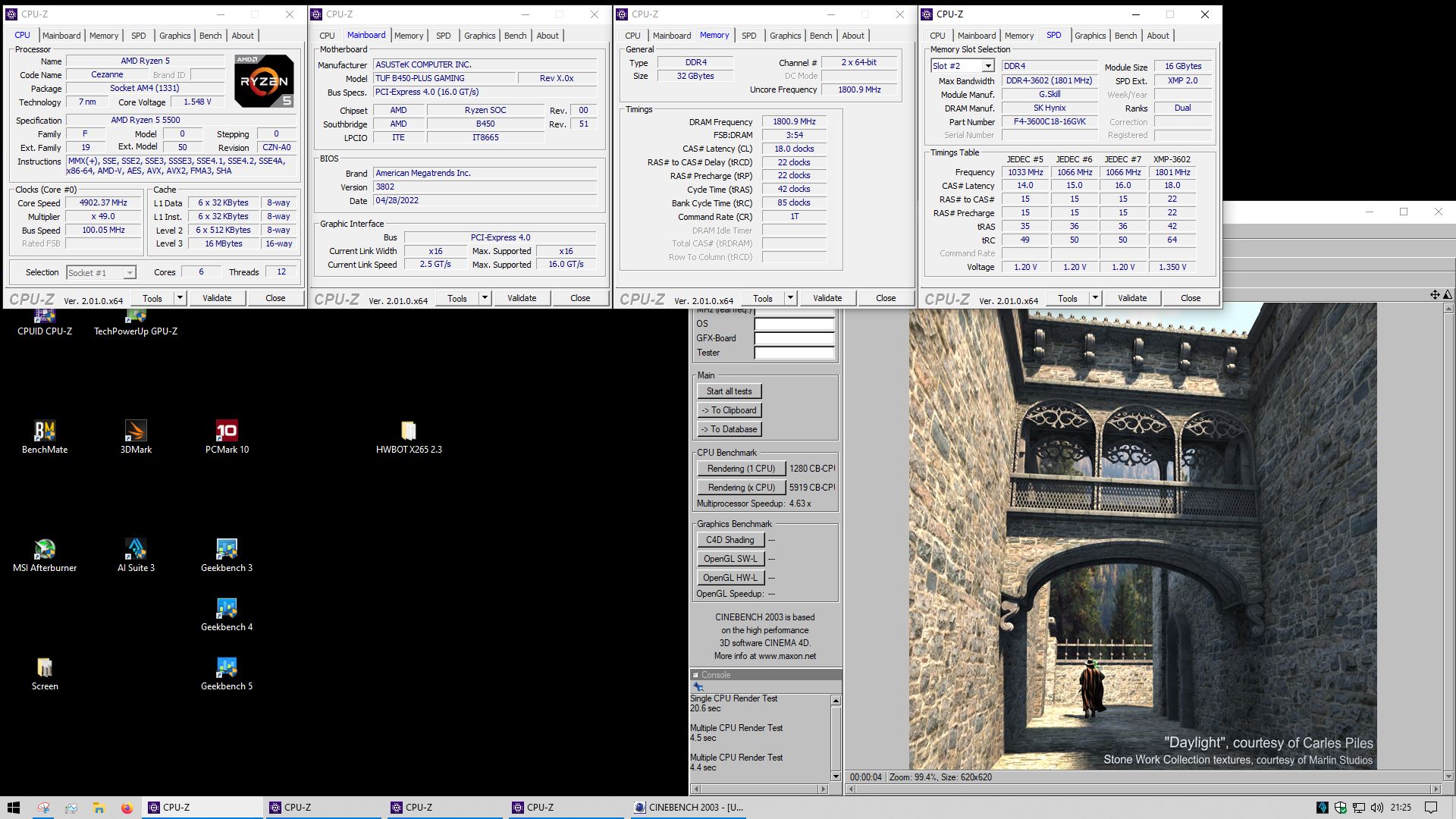Open TechPowerUp GPU-Z desktop icon
The width and height of the screenshot is (1456, 819).
click(x=136, y=322)
